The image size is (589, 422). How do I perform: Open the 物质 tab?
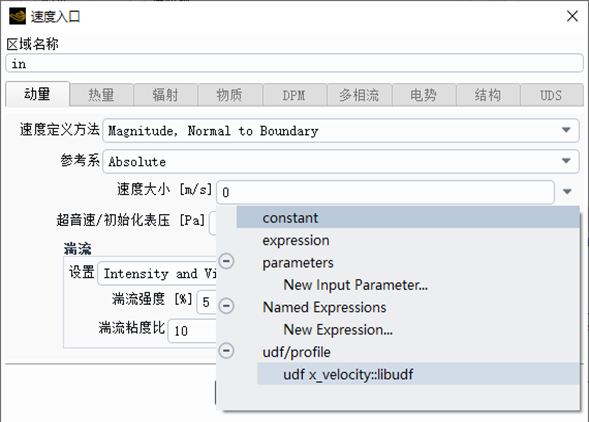pos(230,95)
